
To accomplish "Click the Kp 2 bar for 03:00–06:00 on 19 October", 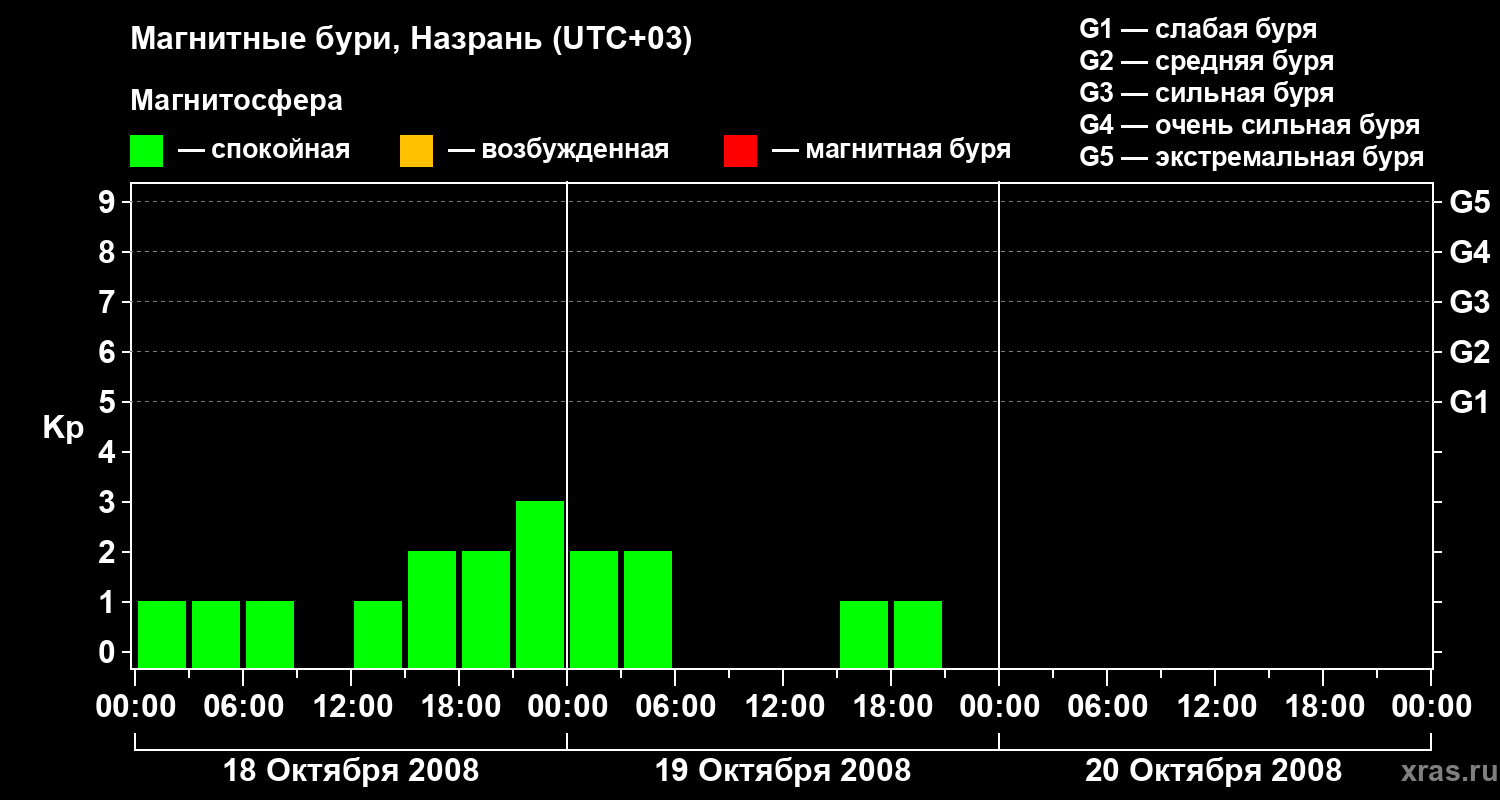I will click(x=648, y=609).
